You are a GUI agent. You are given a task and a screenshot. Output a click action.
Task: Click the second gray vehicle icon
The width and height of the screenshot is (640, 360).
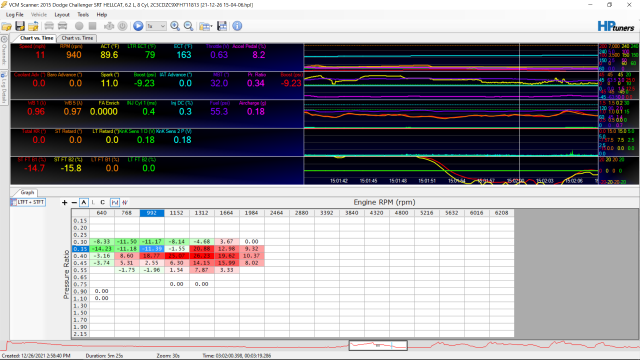coord(62,26)
